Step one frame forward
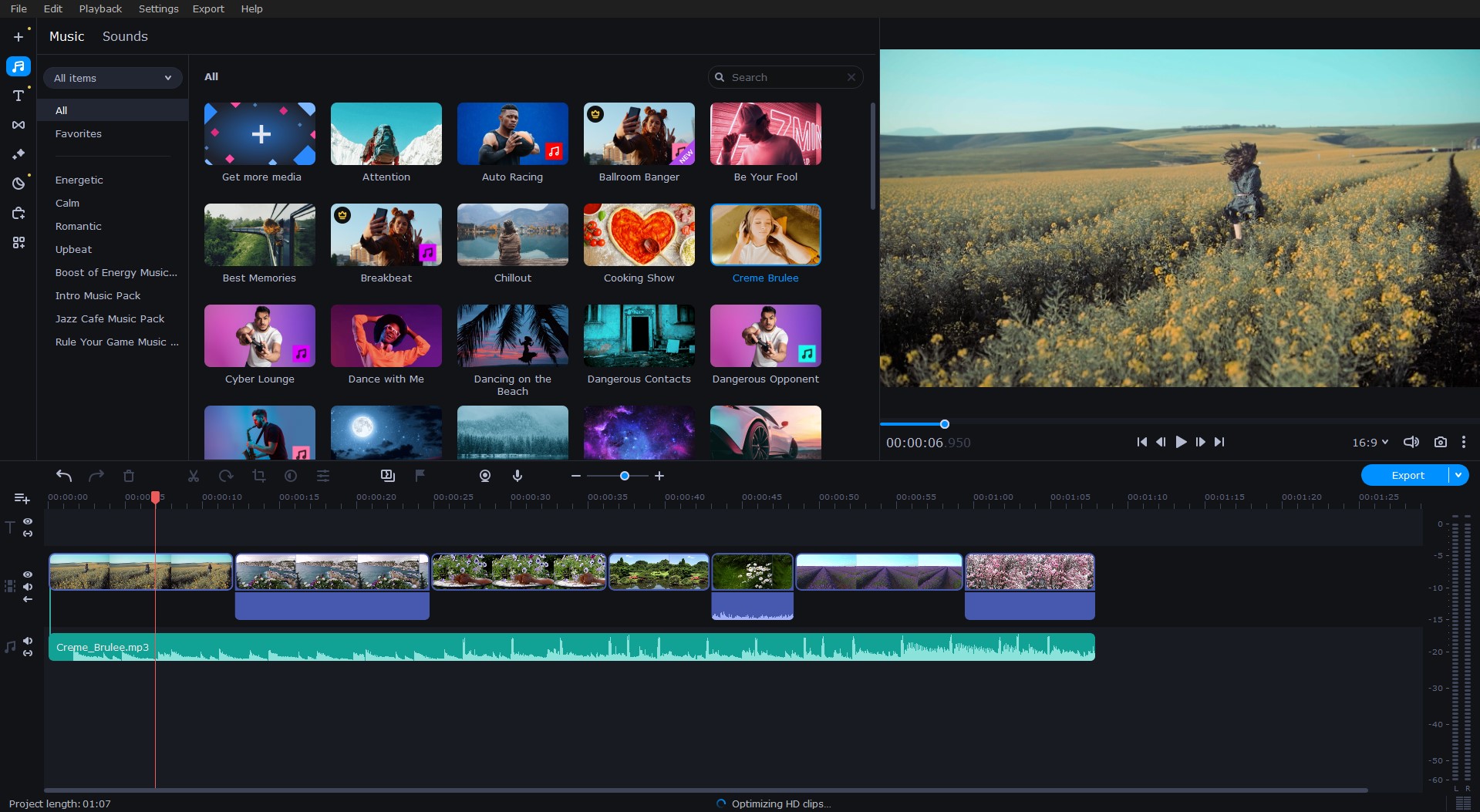The image size is (1480, 812). tap(1200, 442)
